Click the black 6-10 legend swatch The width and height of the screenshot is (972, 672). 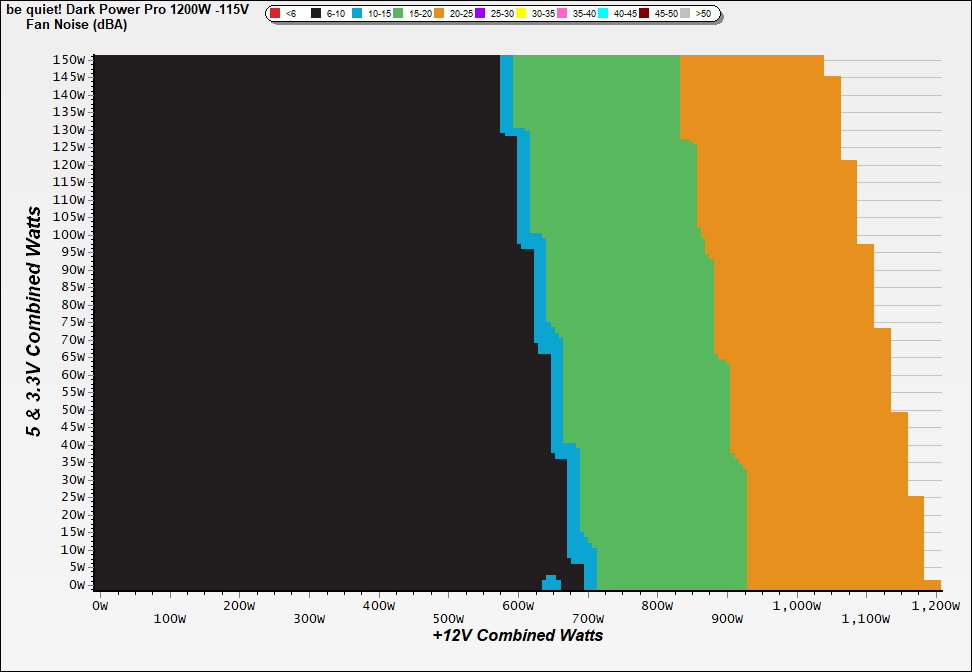point(316,14)
